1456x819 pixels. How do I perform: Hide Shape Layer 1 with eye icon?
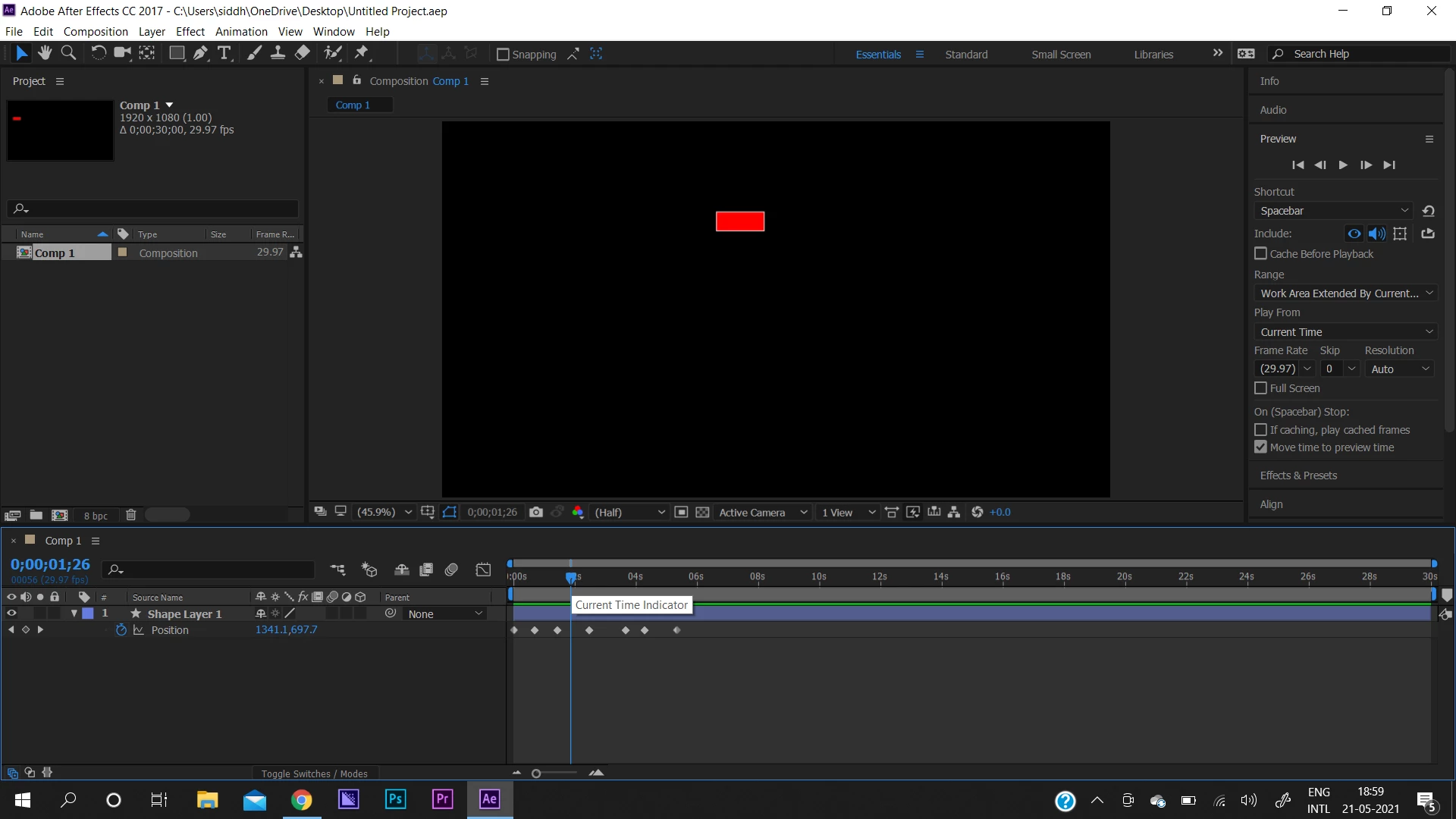point(11,613)
